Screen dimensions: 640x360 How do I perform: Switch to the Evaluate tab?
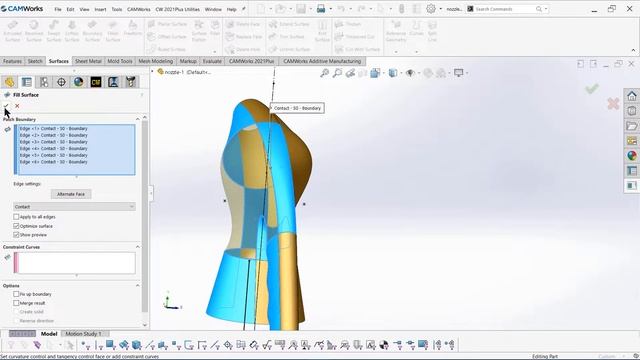pos(212,61)
